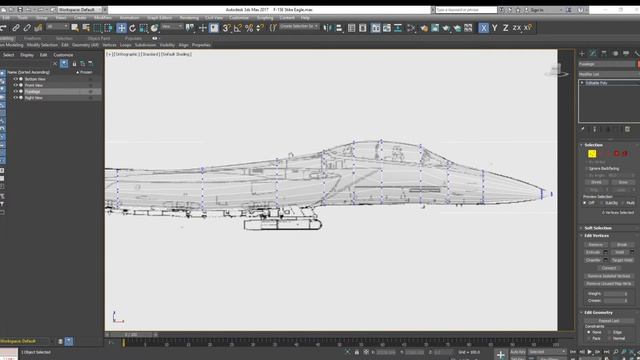Toggle visibility of Right View object
The width and height of the screenshot is (640, 360).
point(16,98)
